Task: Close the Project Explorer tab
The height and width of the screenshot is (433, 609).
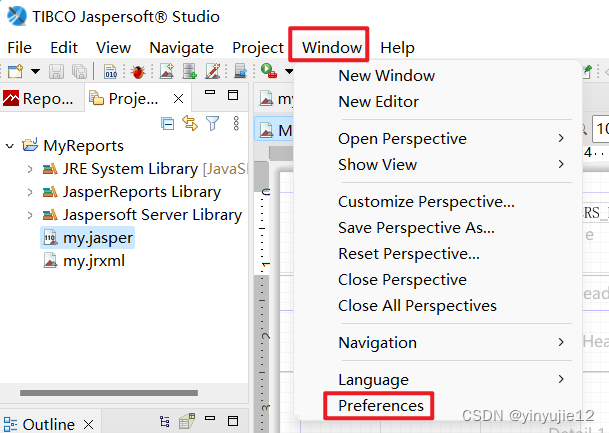Action: tap(179, 99)
